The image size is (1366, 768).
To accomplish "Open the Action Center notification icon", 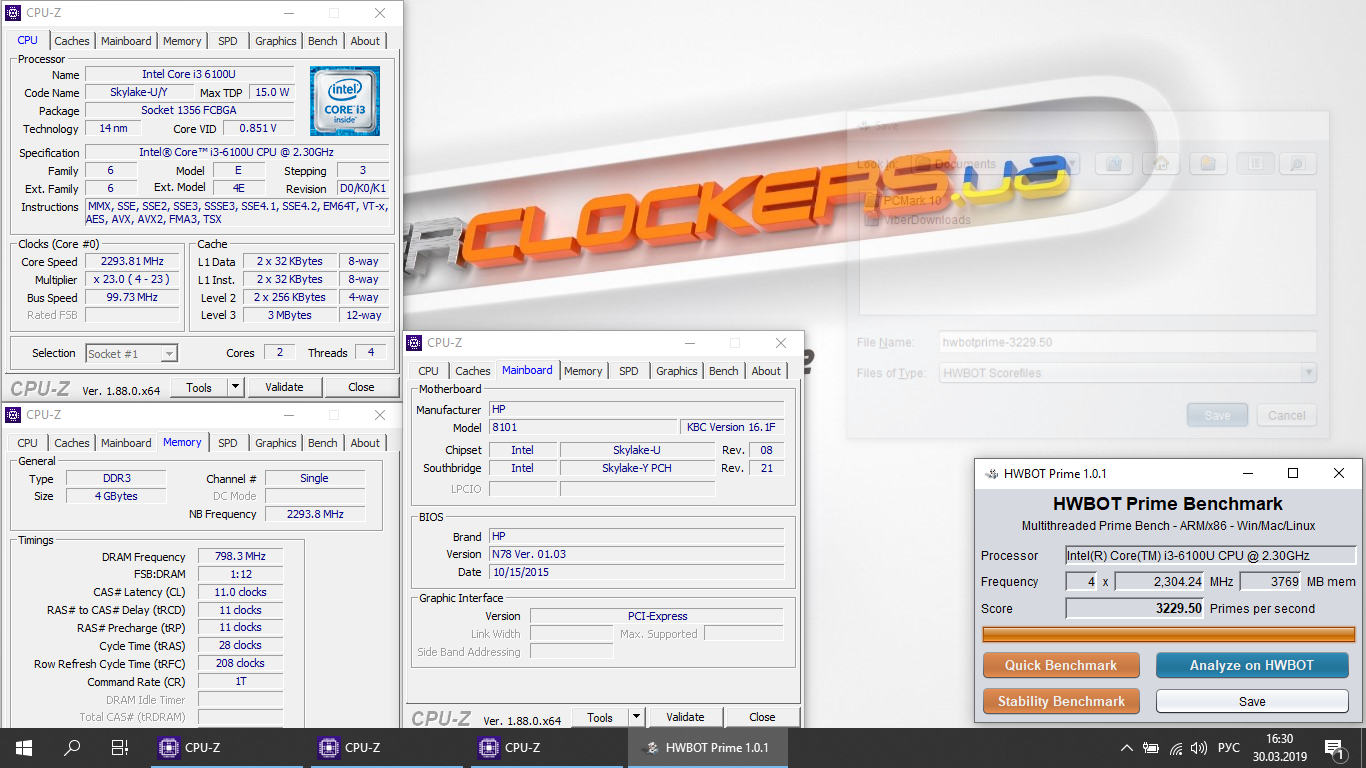I will [1334, 747].
